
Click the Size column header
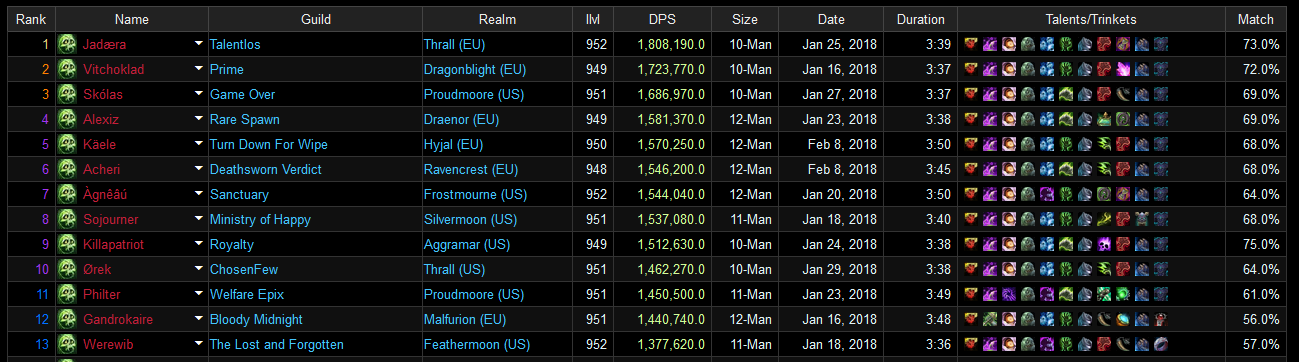point(745,19)
